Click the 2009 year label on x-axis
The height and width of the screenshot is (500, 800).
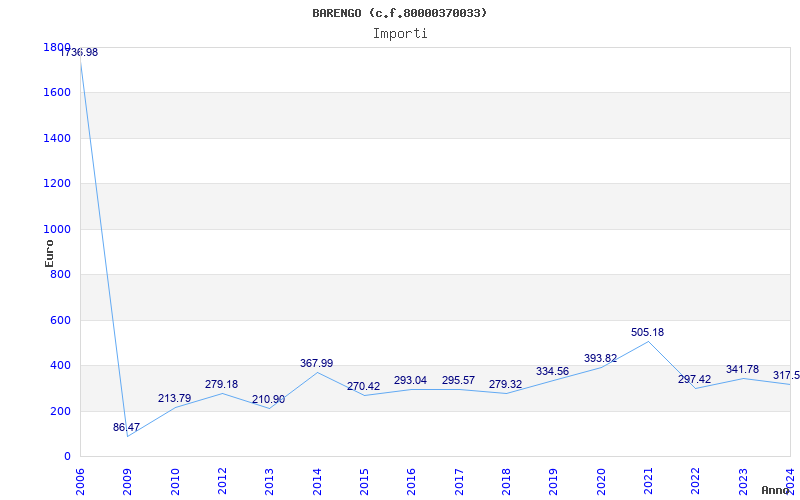[x=128, y=482]
